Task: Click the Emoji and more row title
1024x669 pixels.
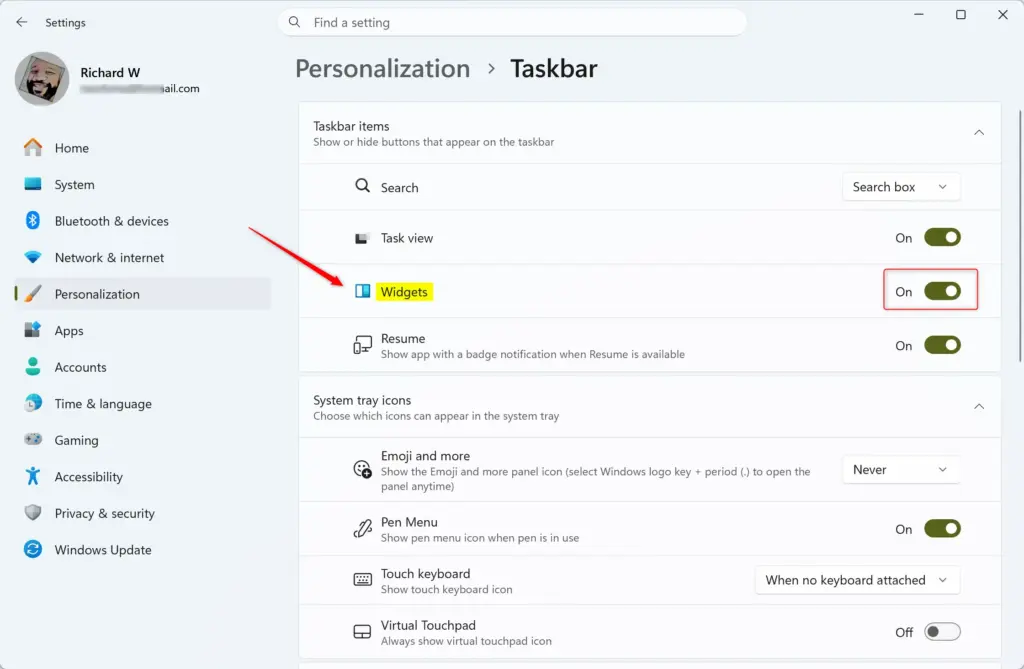Action: [x=425, y=456]
